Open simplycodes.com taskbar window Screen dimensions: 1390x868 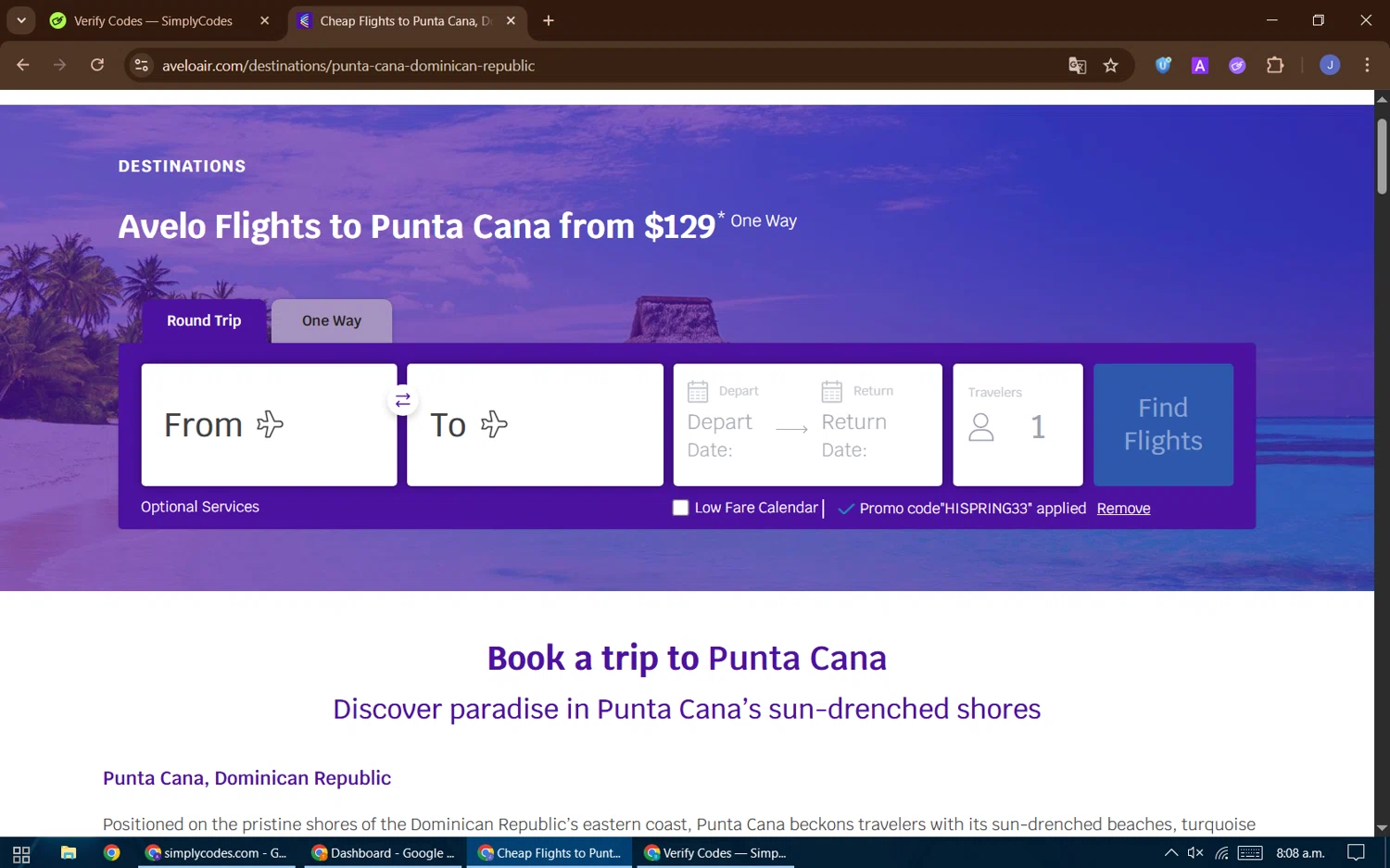coord(217,853)
